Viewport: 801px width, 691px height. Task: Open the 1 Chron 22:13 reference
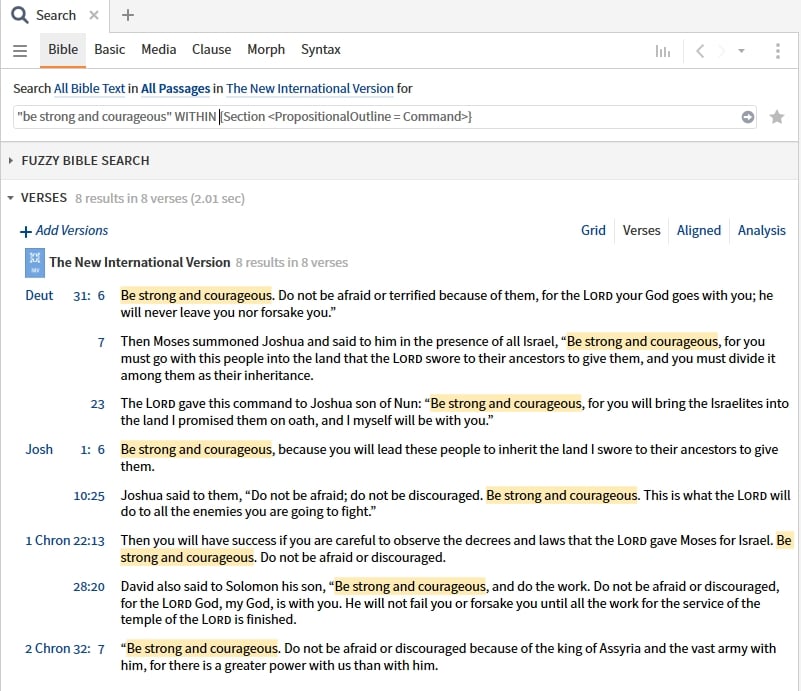pyautogui.click(x=65, y=541)
